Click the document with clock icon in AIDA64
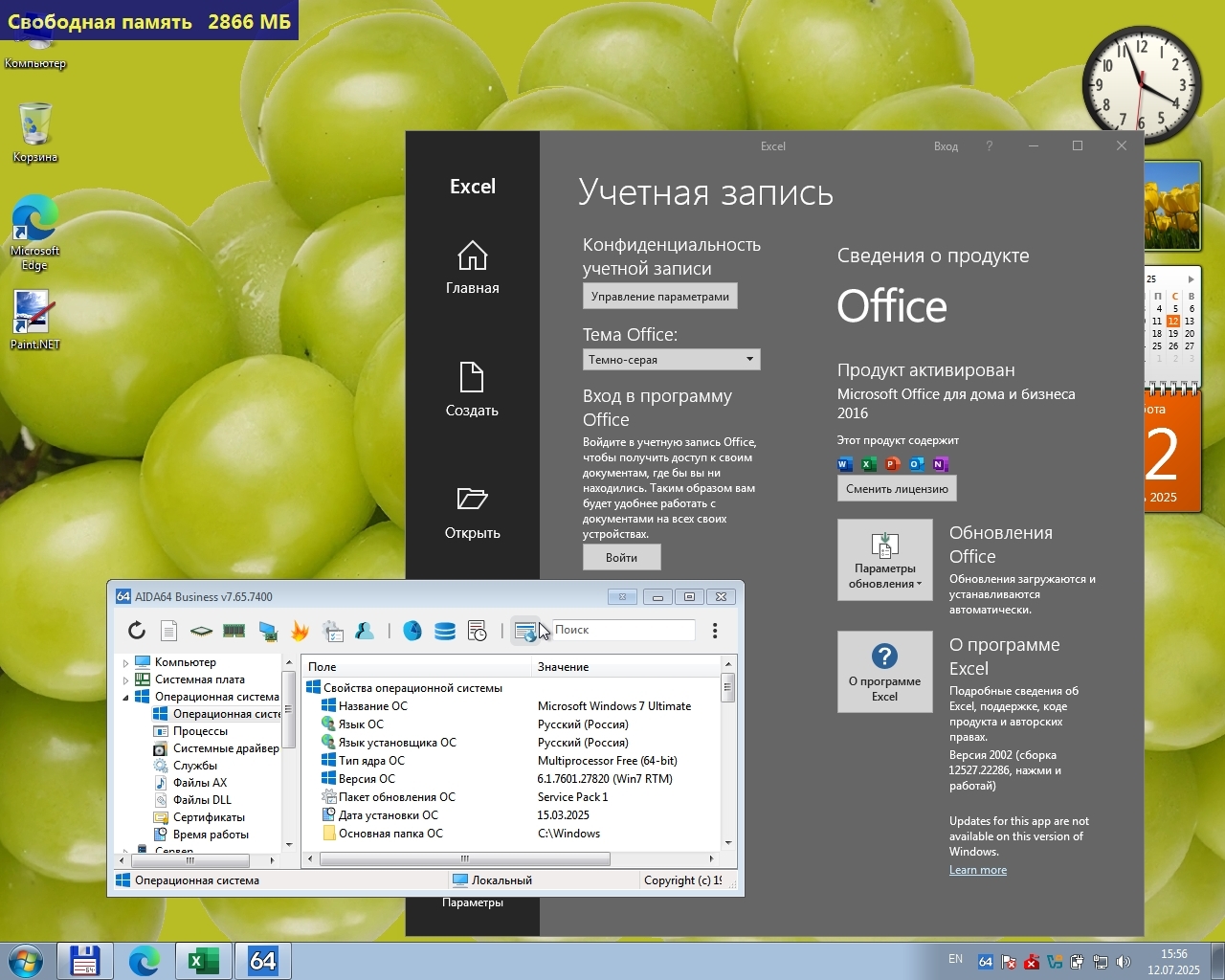This screenshot has width=1225, height=980. (477, 630)
